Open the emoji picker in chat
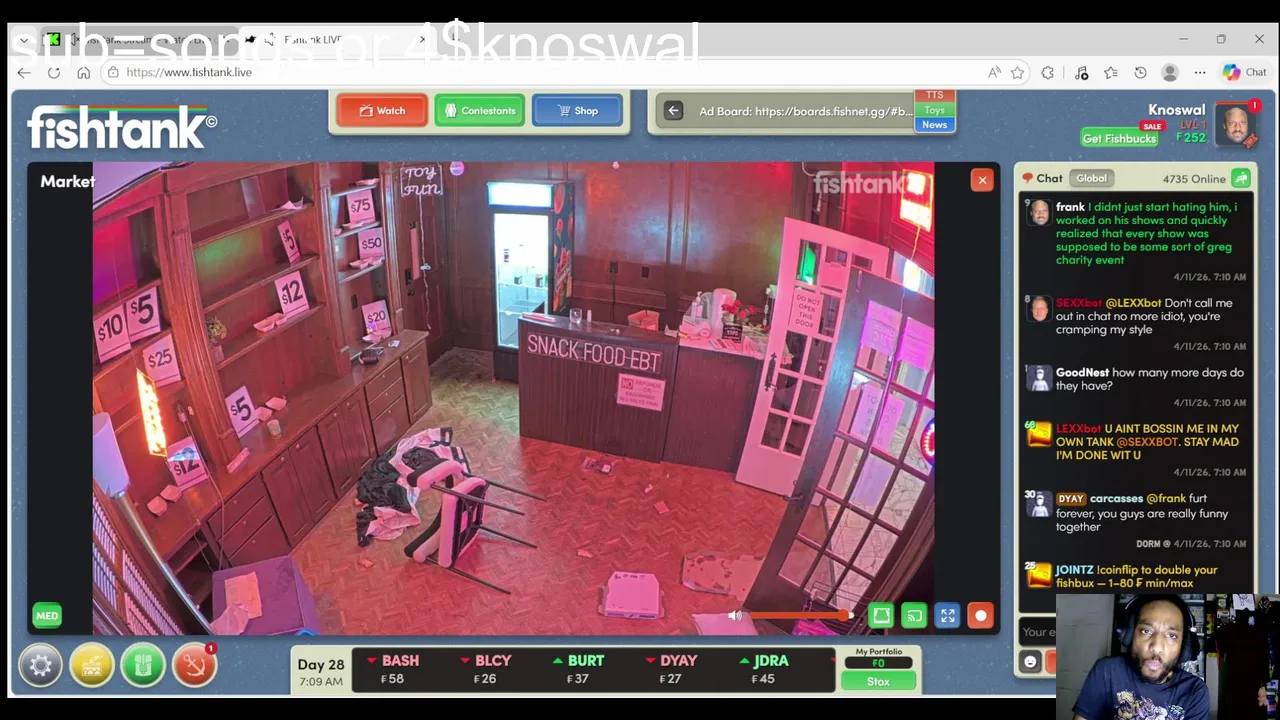 tap(1030, 662)
